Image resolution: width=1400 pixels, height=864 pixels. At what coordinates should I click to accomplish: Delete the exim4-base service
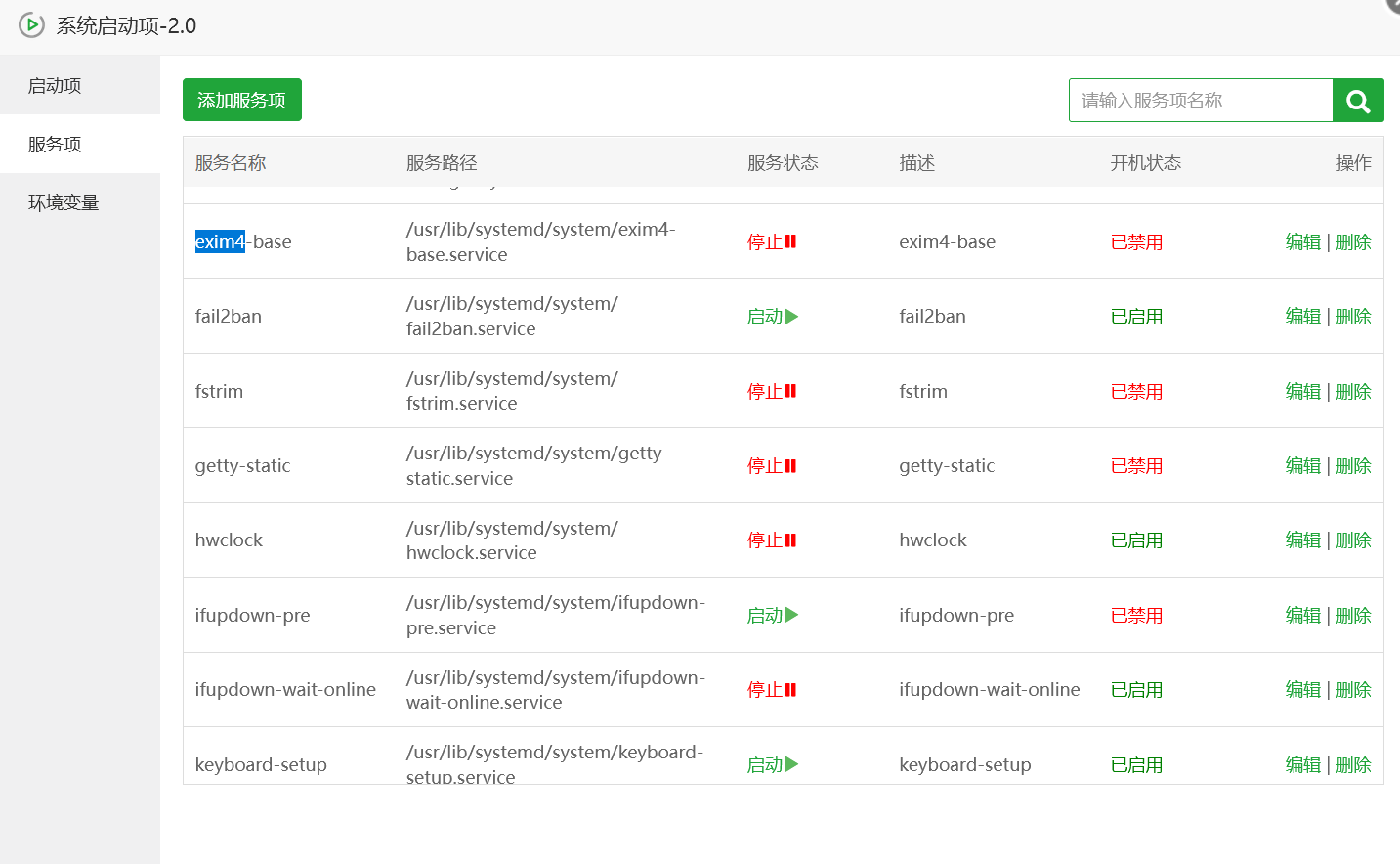pos(1353,241)
